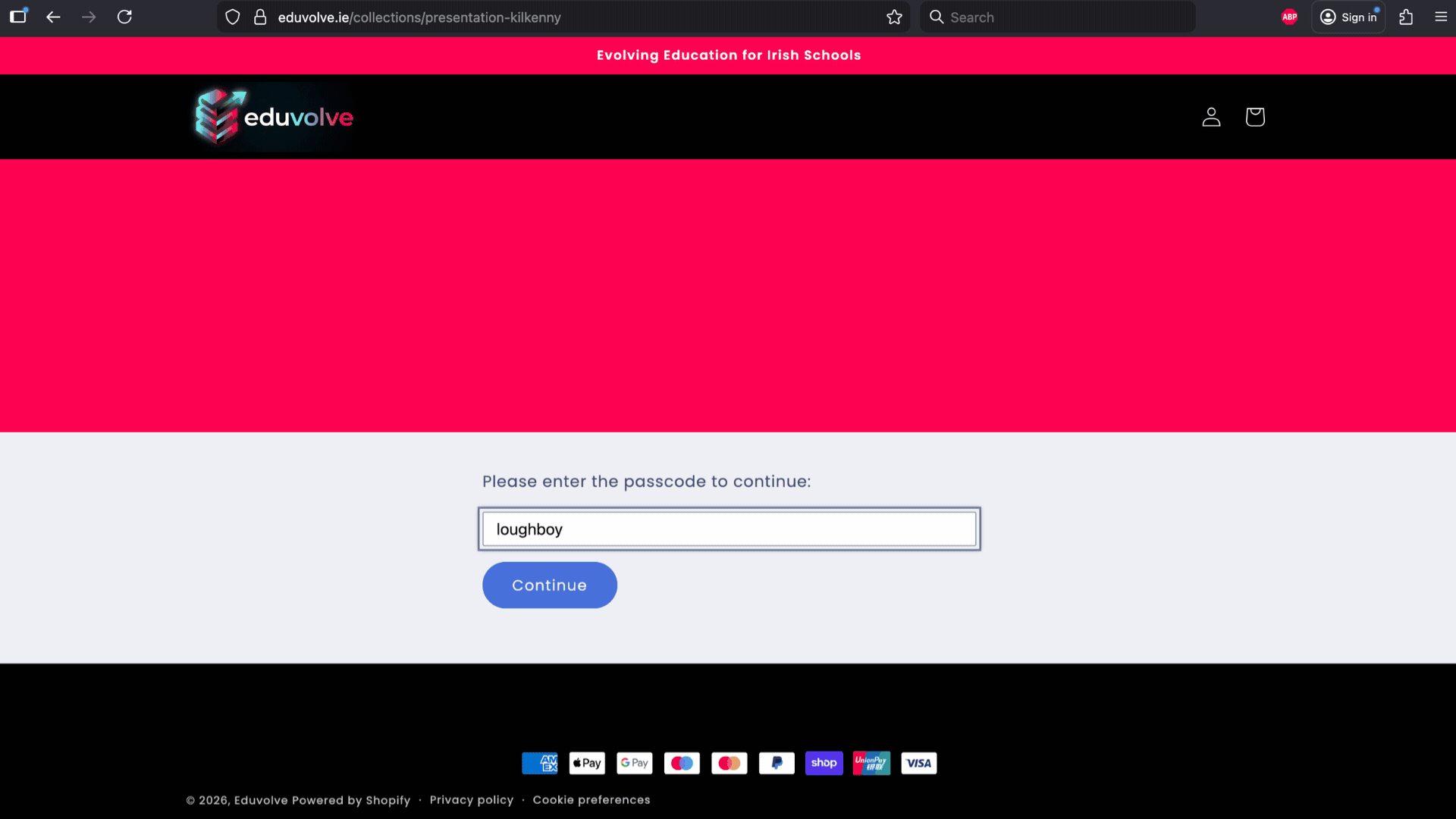The height and width of the screenshot is (819, 1456).
Task: Open the browser hamburger menu
Action: pyautogui.click(x=1442, y=17)
